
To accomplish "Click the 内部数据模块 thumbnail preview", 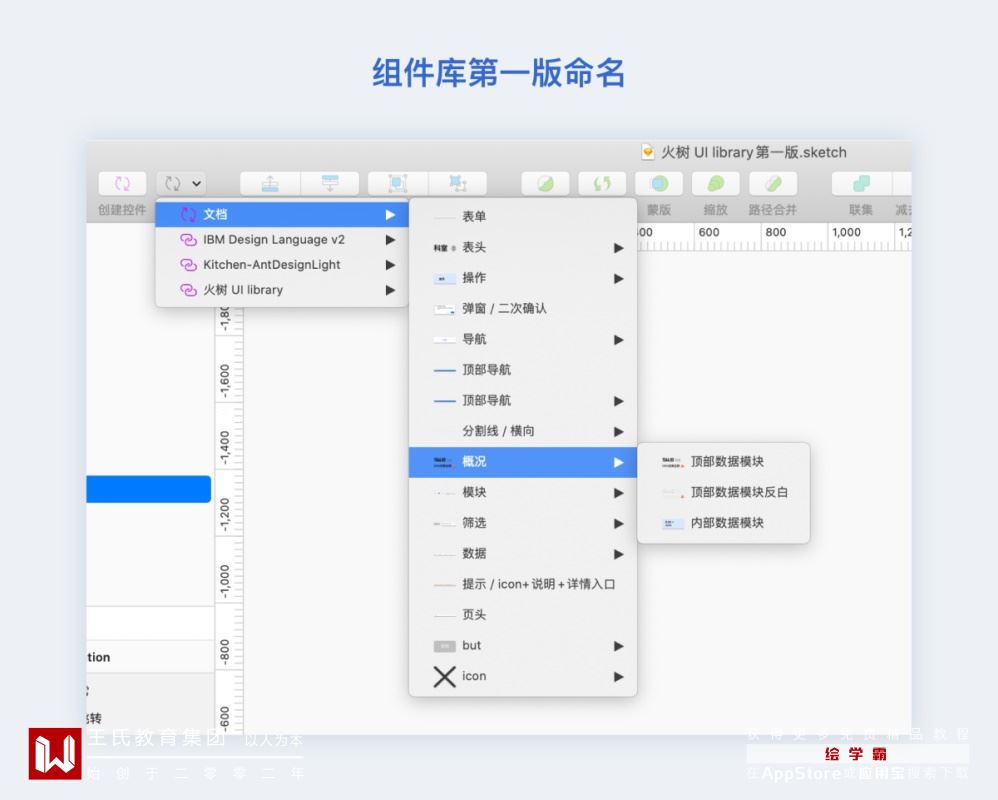I will tap(672, 523).
